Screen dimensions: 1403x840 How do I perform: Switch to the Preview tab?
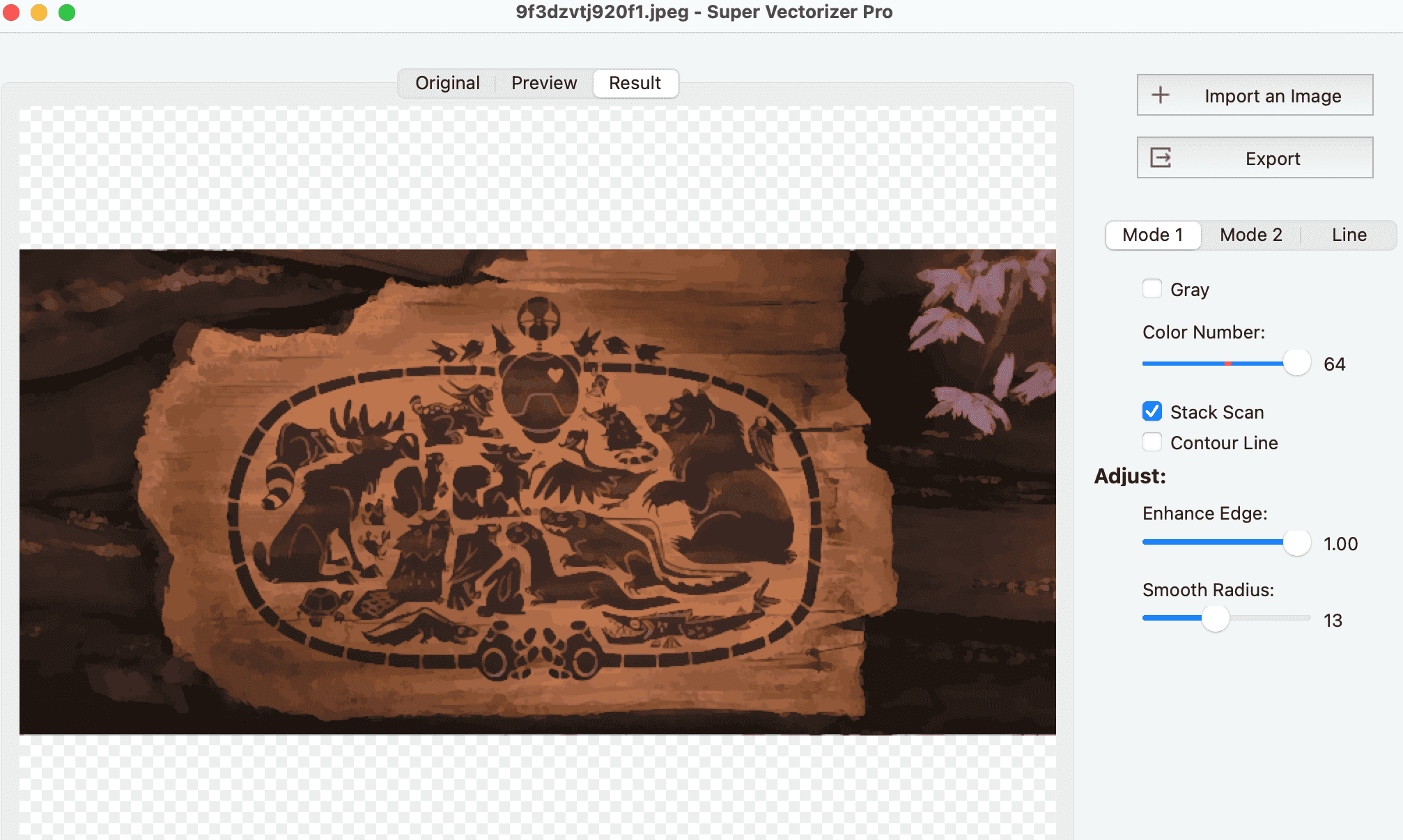pyautogui.click(x=544, y=83)
